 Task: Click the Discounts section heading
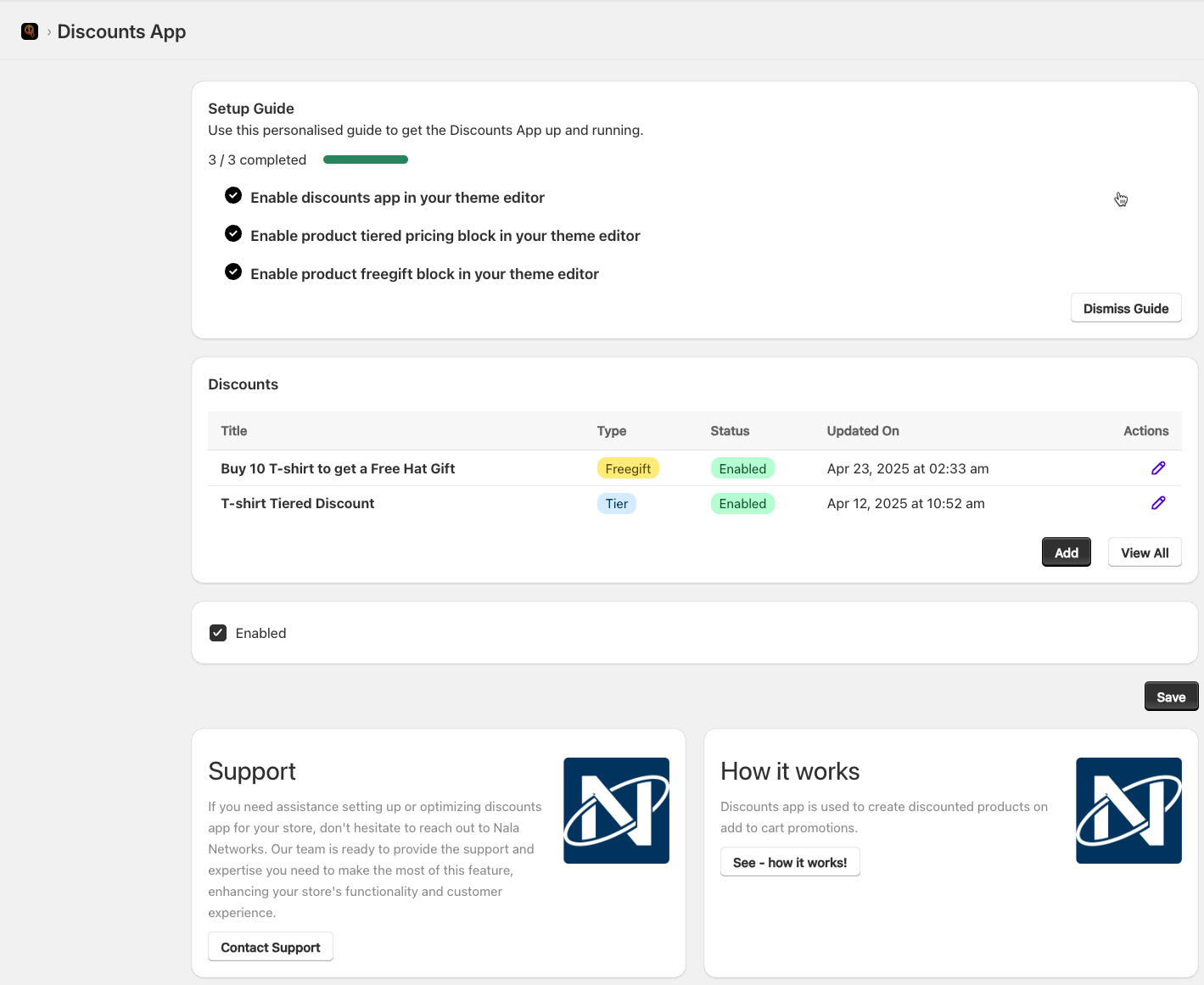click(244, 384)
